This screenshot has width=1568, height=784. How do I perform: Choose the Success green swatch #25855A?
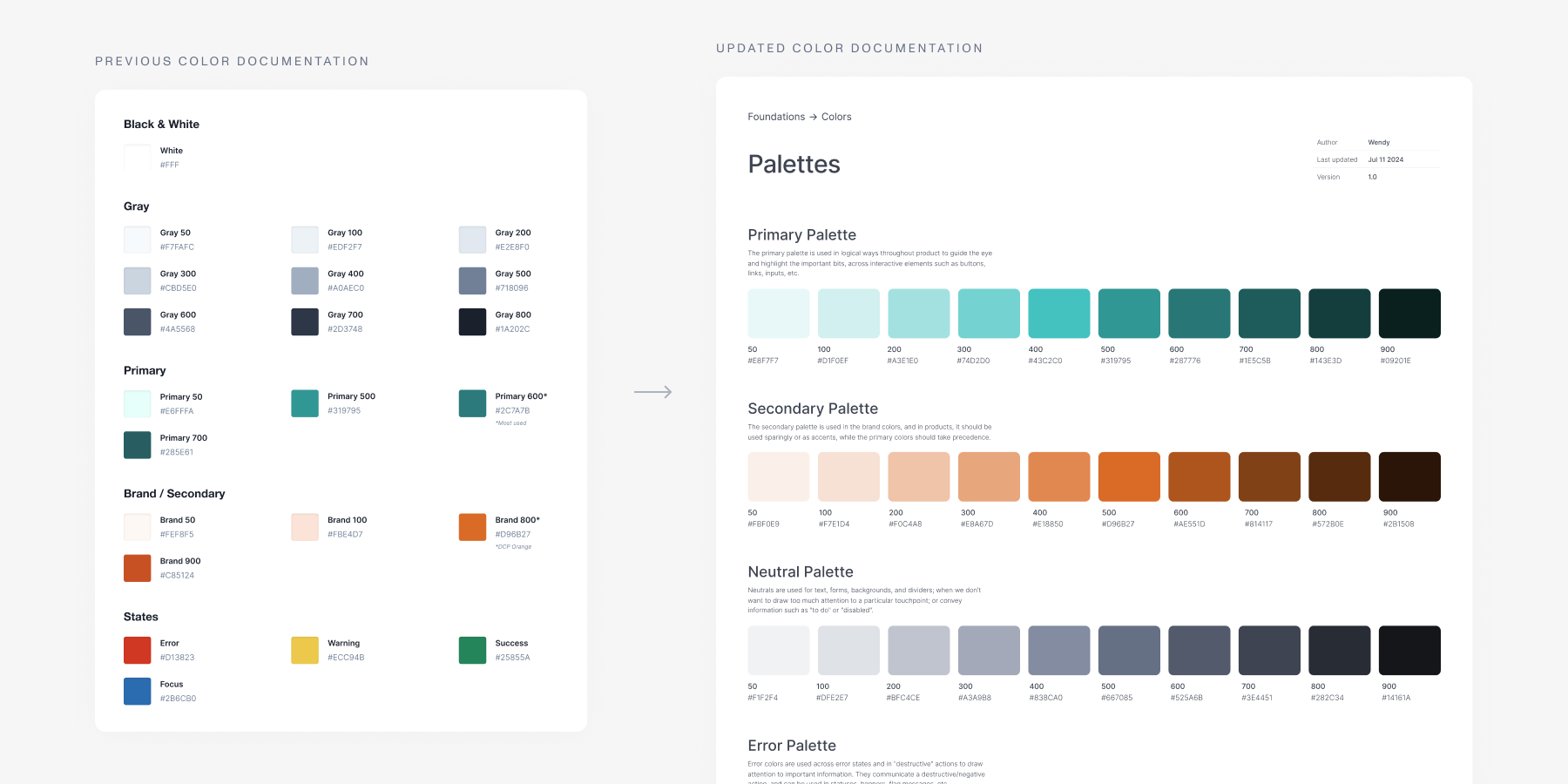[472, 650]
